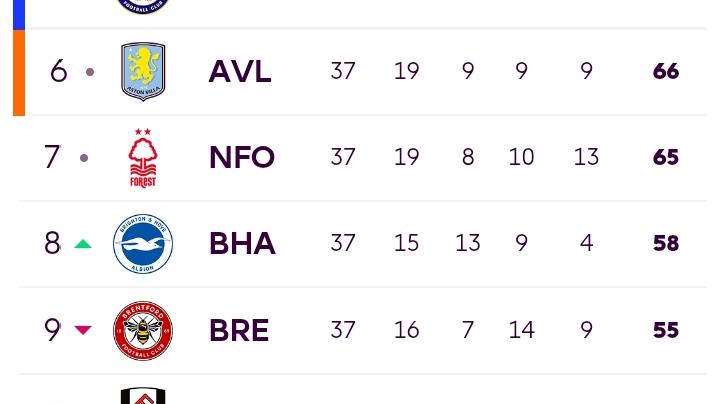
Task: Open the BHA team link
Action: click(x=242, y=243)
